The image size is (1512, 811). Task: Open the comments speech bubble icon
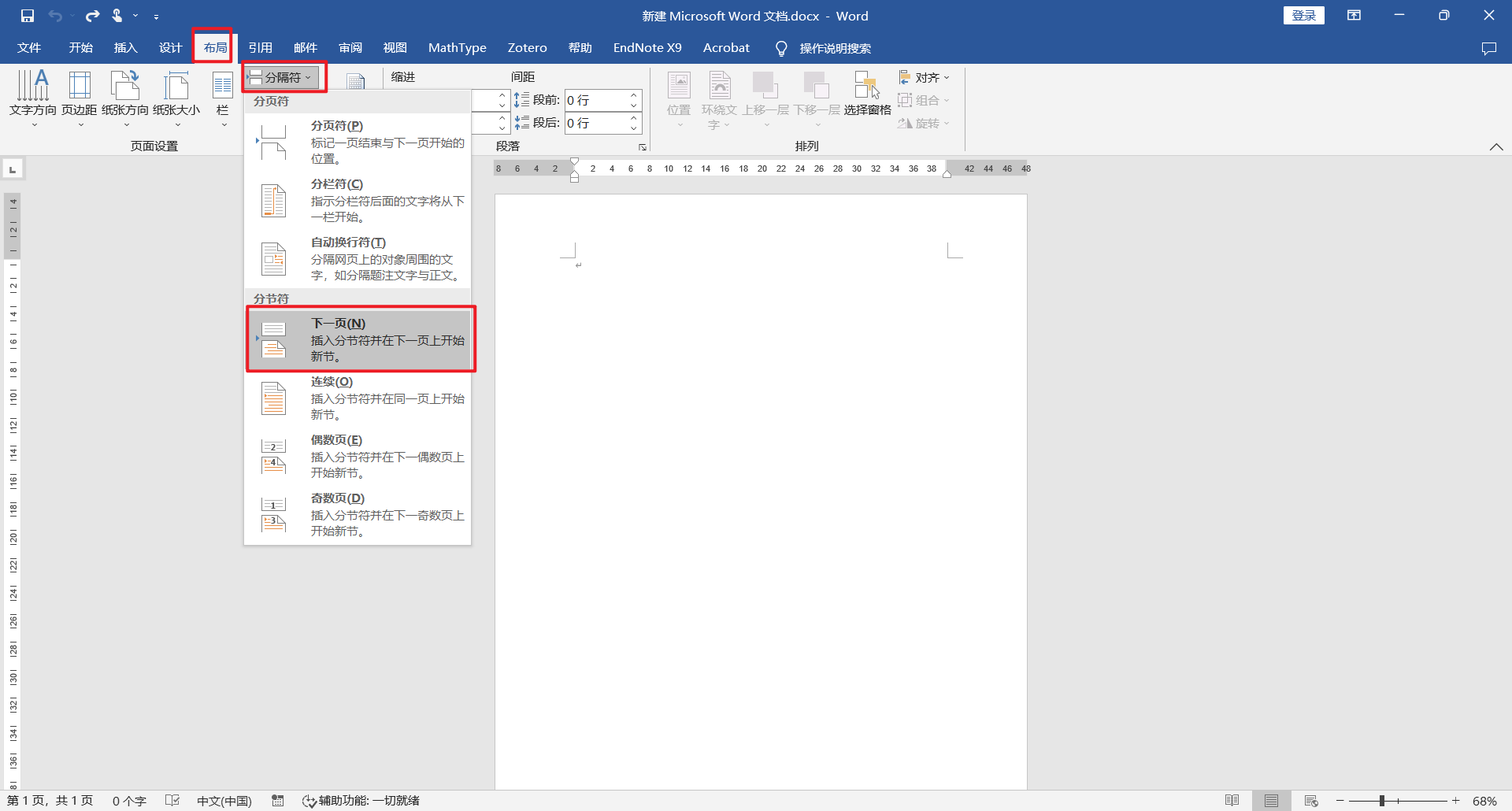pos(1488,48)
